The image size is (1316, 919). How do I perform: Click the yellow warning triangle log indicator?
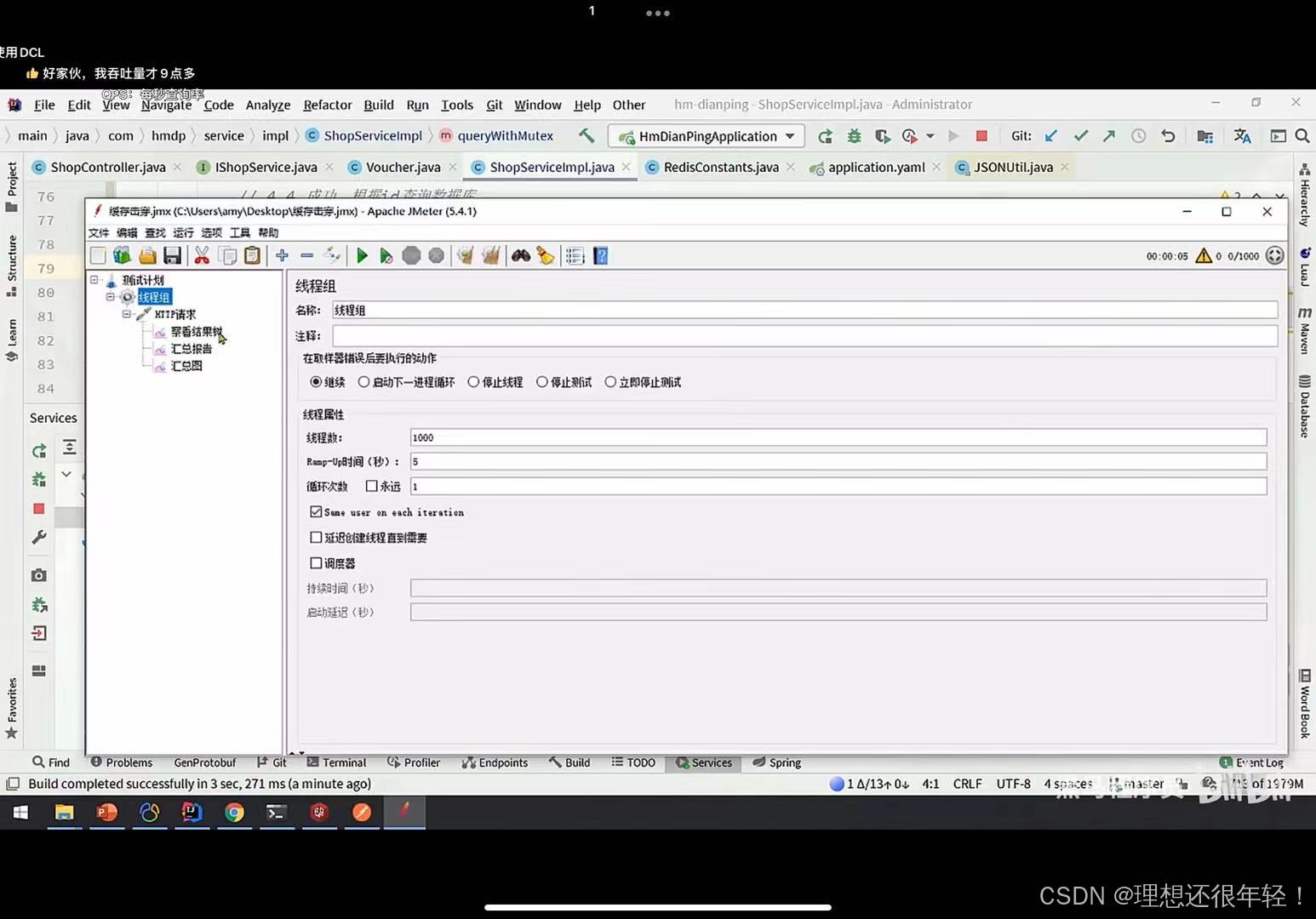click(x=1204, y=255)
